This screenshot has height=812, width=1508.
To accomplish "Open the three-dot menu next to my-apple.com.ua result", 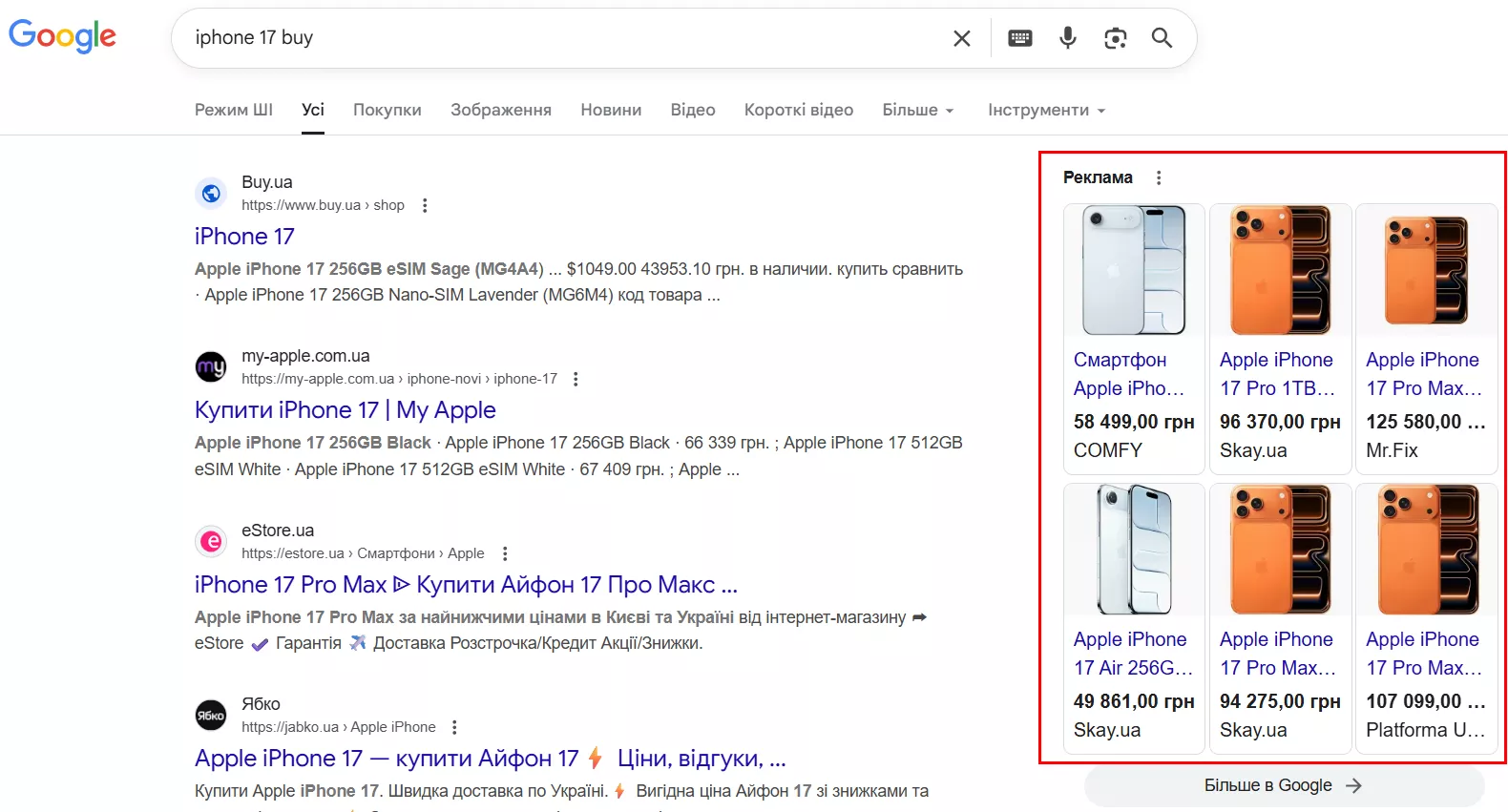I will 576,379.
